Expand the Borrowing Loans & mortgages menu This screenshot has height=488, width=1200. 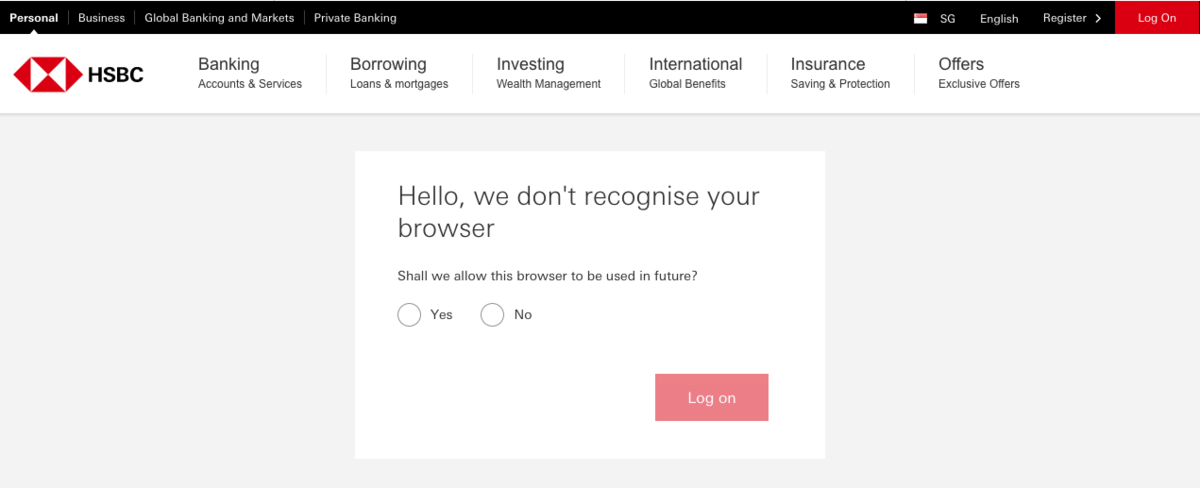tap(399, 73)
